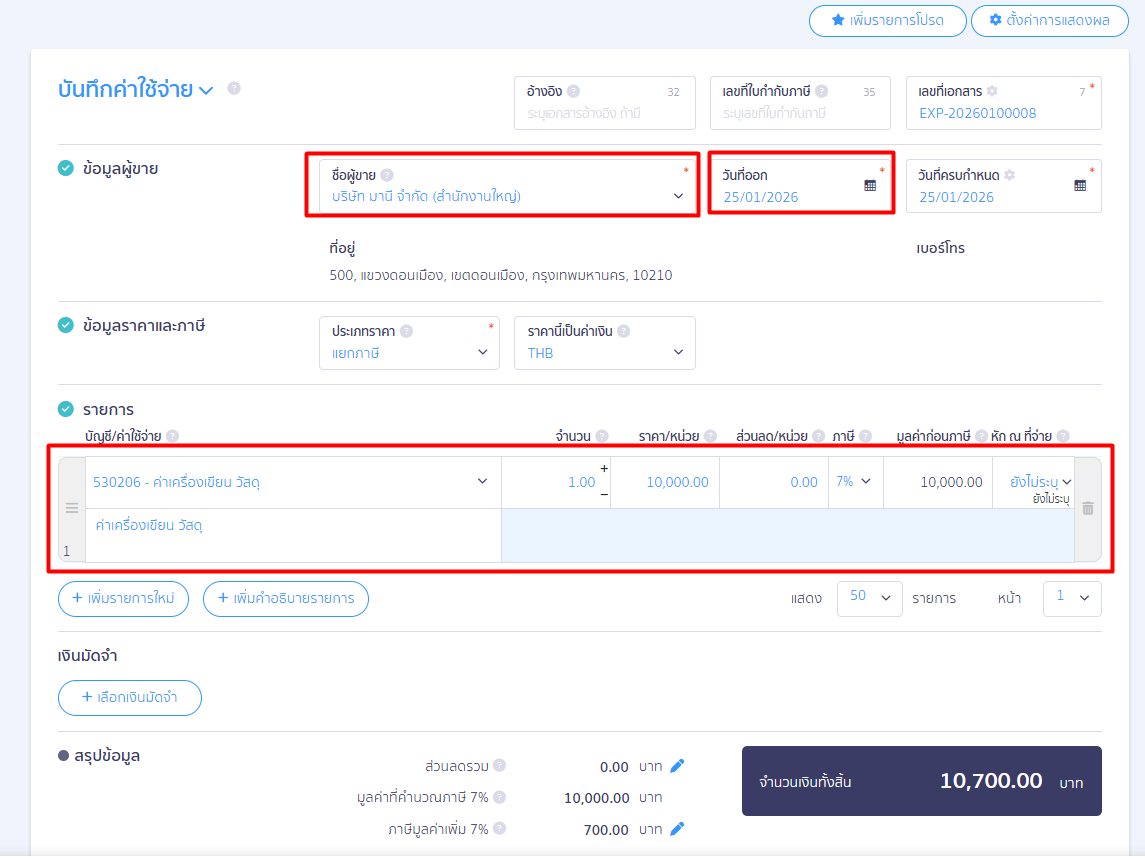Open currency dropdown showing THB
The width and height of the screenshot is (1145, 858).
[605, 342]
